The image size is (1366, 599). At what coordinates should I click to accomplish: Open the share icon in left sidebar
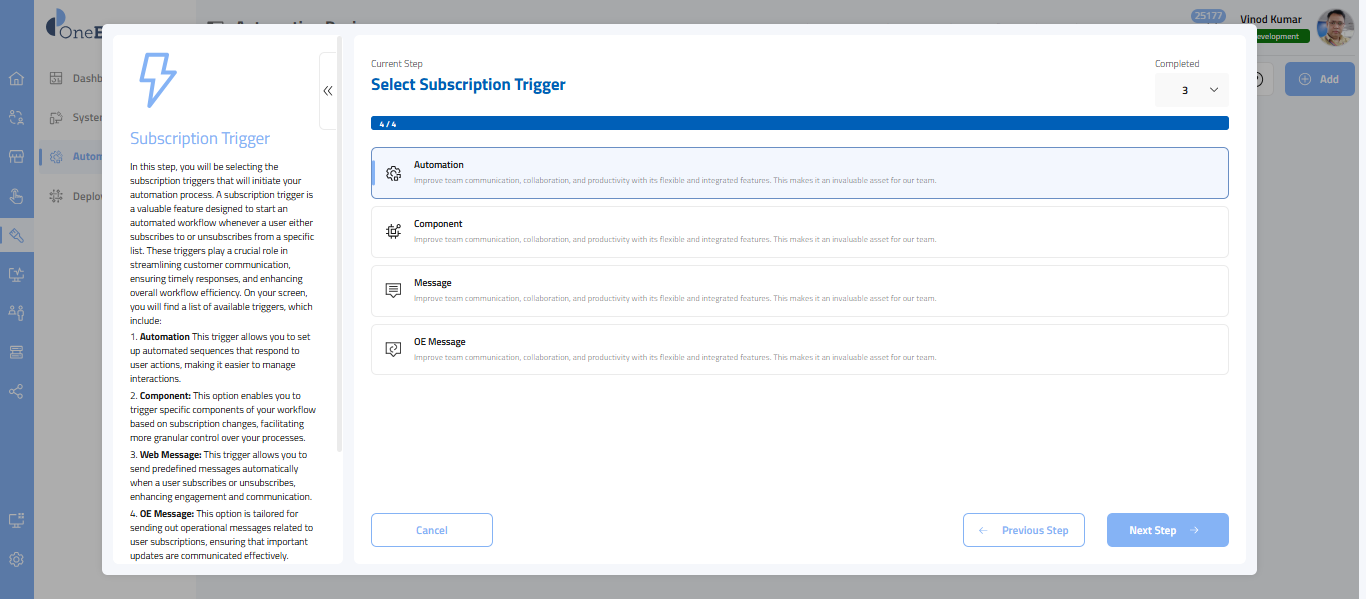16,391
